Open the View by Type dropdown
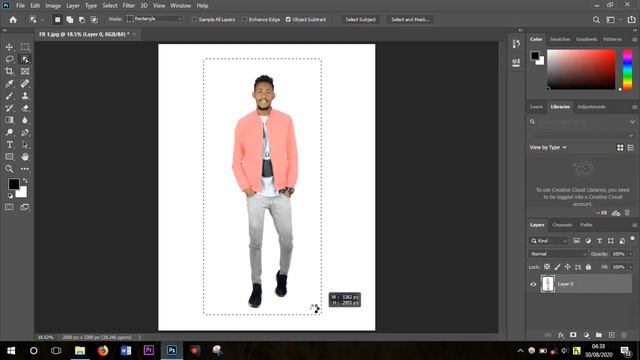Viewport: 640px width, 360px height. tap(548, 147)
